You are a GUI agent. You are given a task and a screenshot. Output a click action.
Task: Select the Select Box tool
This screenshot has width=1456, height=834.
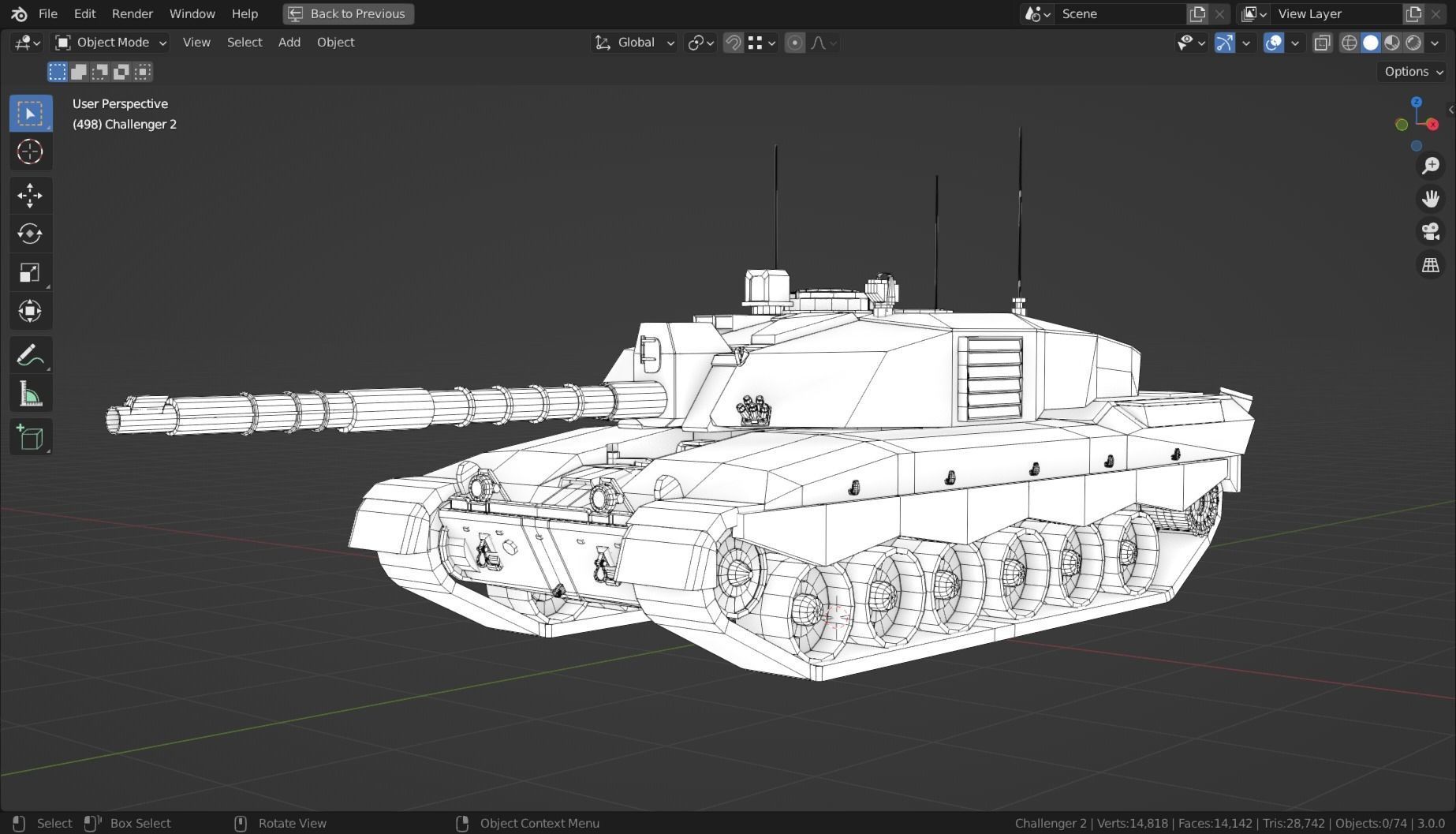click(30, 114)
